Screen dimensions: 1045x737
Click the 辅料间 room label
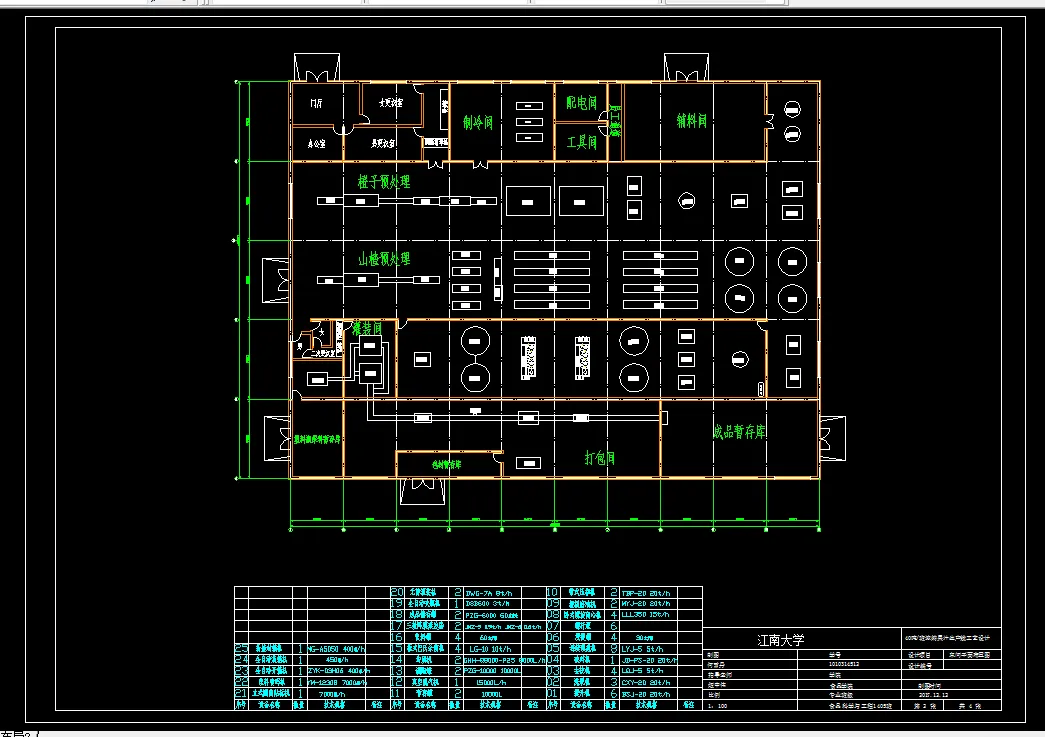point(692,121)
